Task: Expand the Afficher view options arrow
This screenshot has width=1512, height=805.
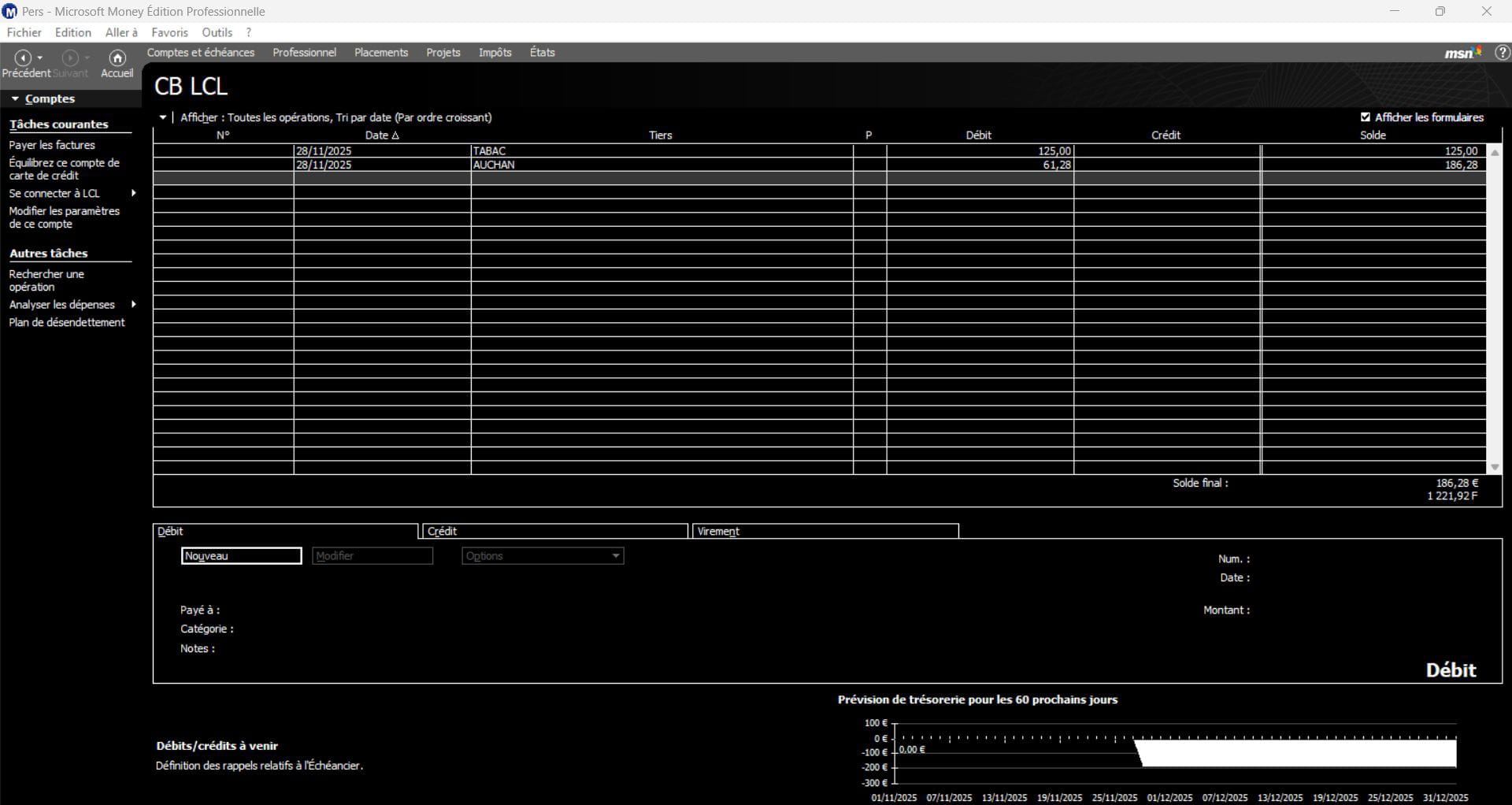Action: click(x=163, y=117)
